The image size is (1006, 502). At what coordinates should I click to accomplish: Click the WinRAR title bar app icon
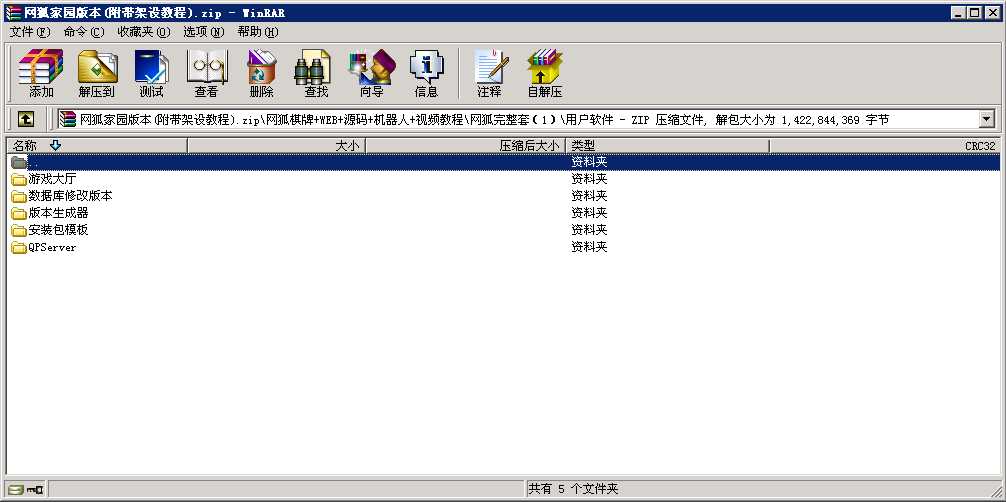pos(13,13)
